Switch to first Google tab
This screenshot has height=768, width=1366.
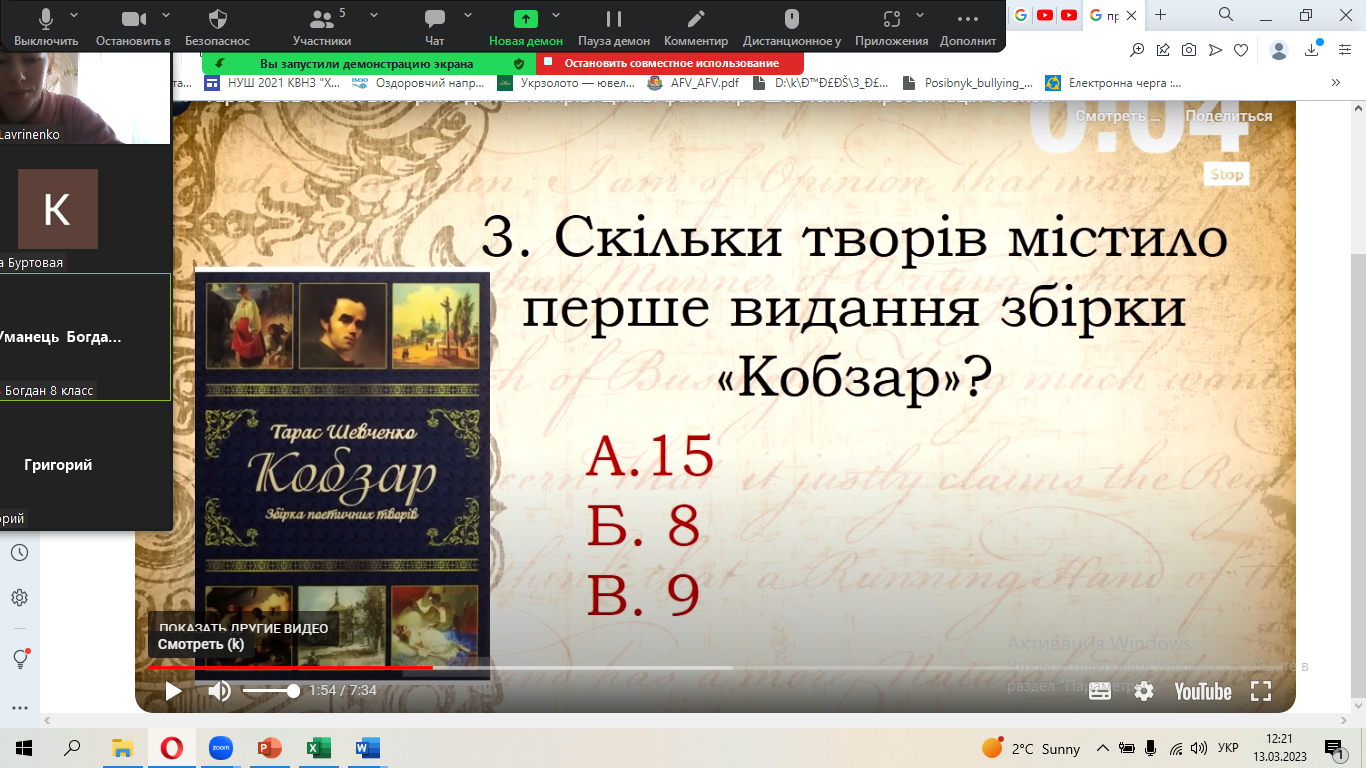1021,15
